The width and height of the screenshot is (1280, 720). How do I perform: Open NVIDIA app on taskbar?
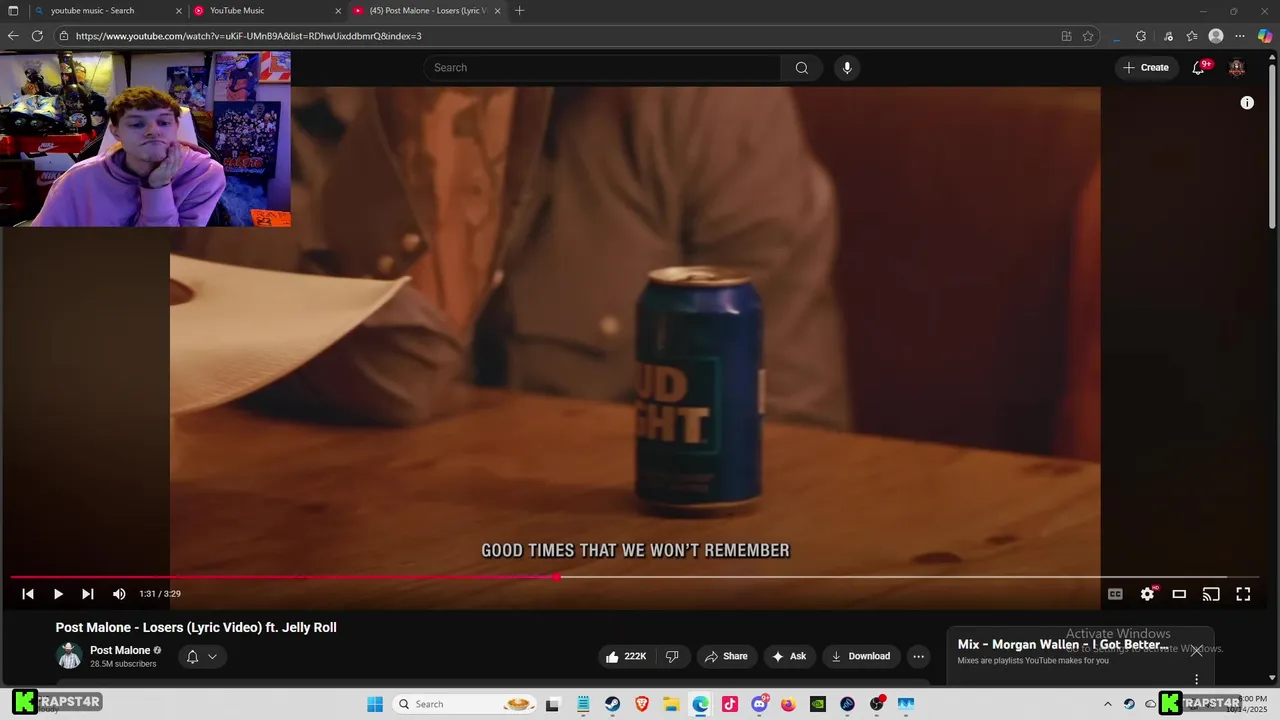click(x=818, y=704)
